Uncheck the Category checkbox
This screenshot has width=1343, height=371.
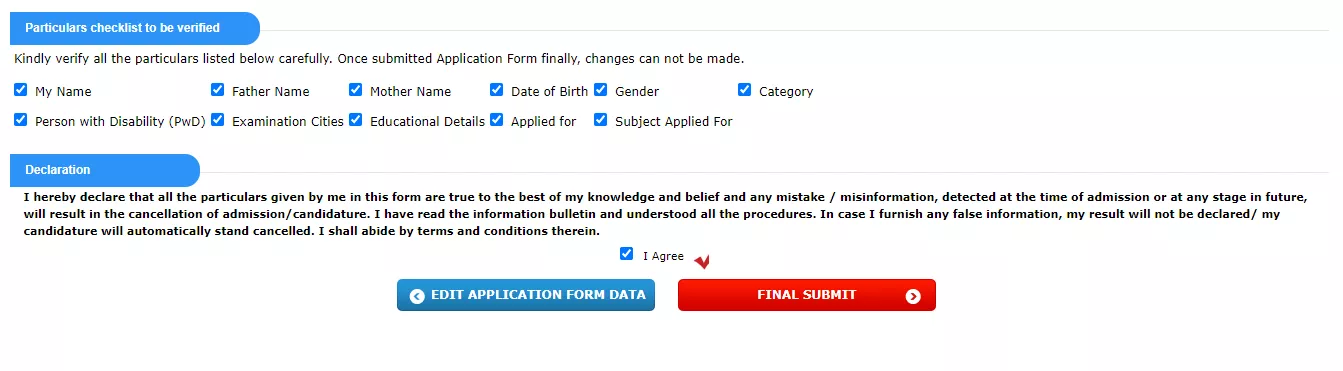click(744, 90)
